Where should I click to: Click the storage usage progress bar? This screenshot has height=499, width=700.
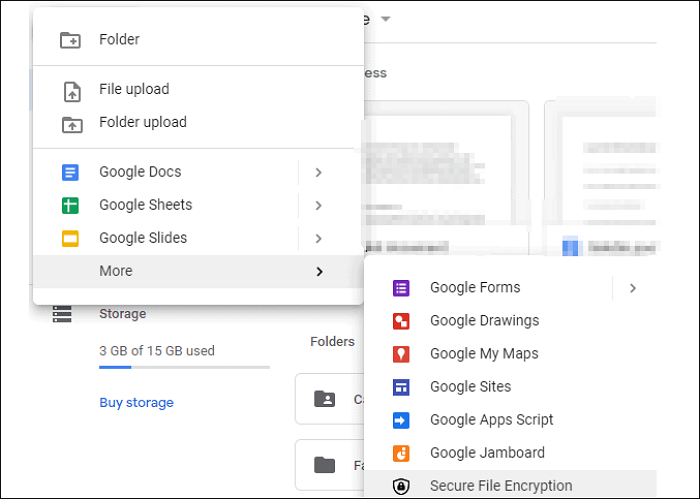pos(184,367)
